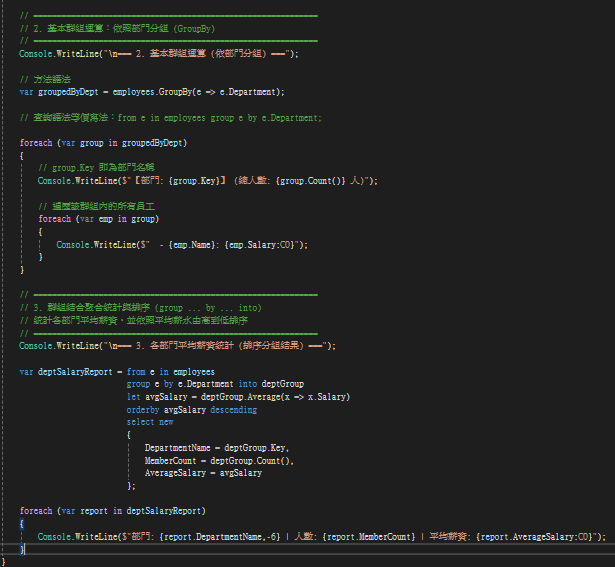Click the comment '3. 群組結合聚合統計與排序 (group ... by ... into)'
Viewport: 615px width, 567px height.
point(147,308)
